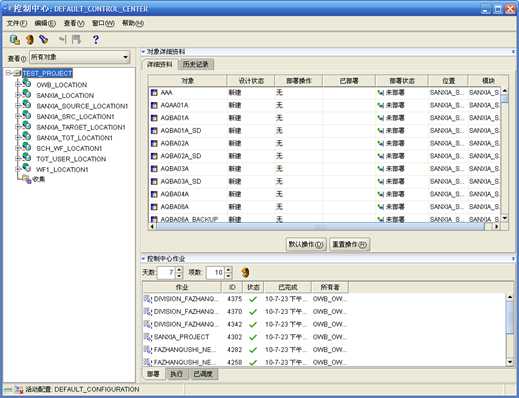The height and width of the screenshot is (398, 519).
Task: Click the refresh icon in the jobs panel
Action: point(245,272)
